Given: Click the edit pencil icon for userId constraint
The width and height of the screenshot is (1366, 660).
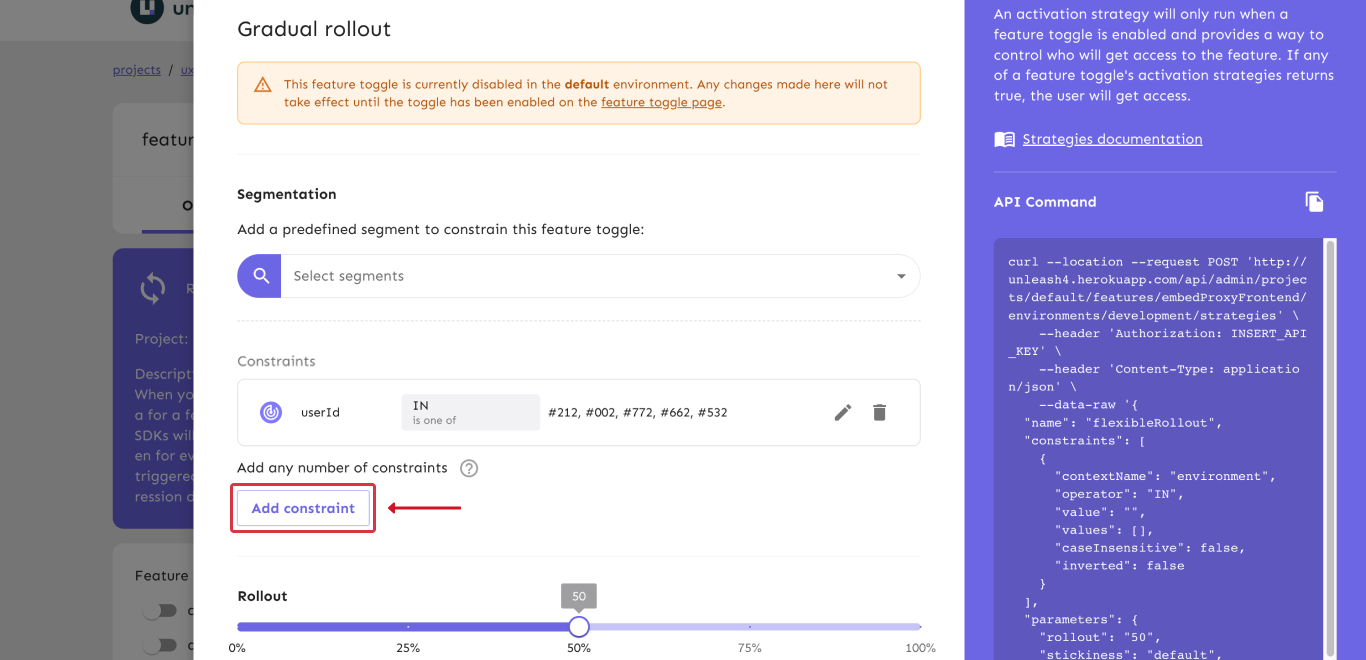Looking at the screenshot, I should 843,412.
